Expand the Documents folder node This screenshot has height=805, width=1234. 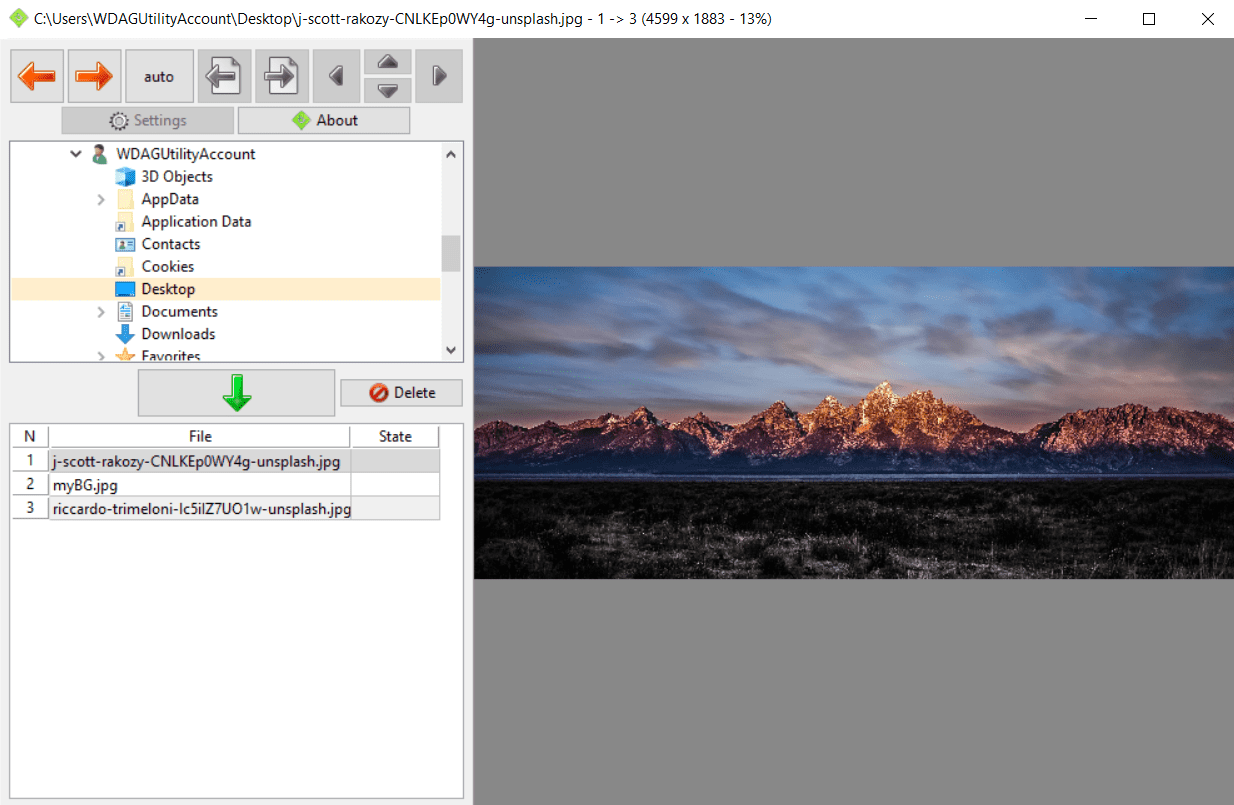pyautogui.click(x=101, y=312)
